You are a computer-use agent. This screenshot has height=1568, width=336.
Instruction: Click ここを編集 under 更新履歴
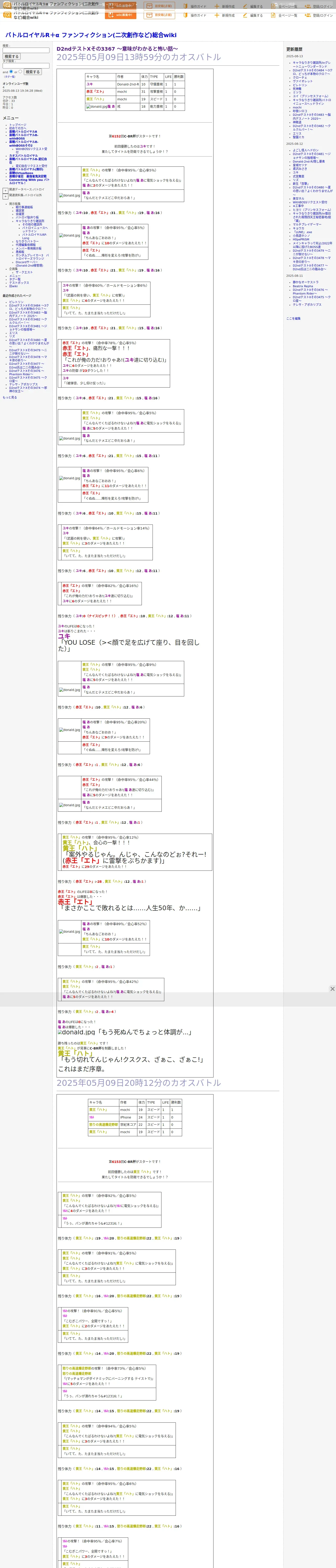coord(293,318)
